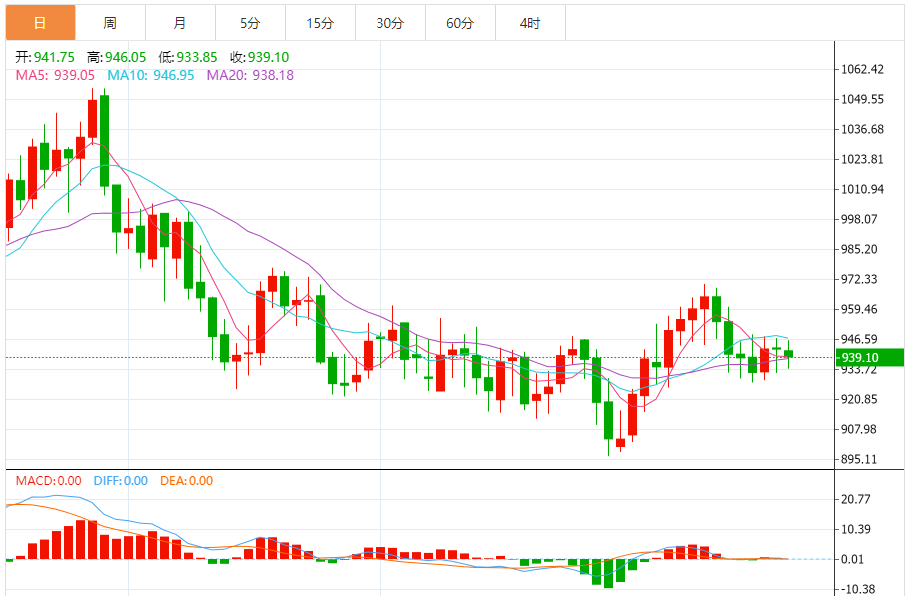Click the MA10: 946.95 indicator label
The image size is (909, 596).
tap(151, 75)
